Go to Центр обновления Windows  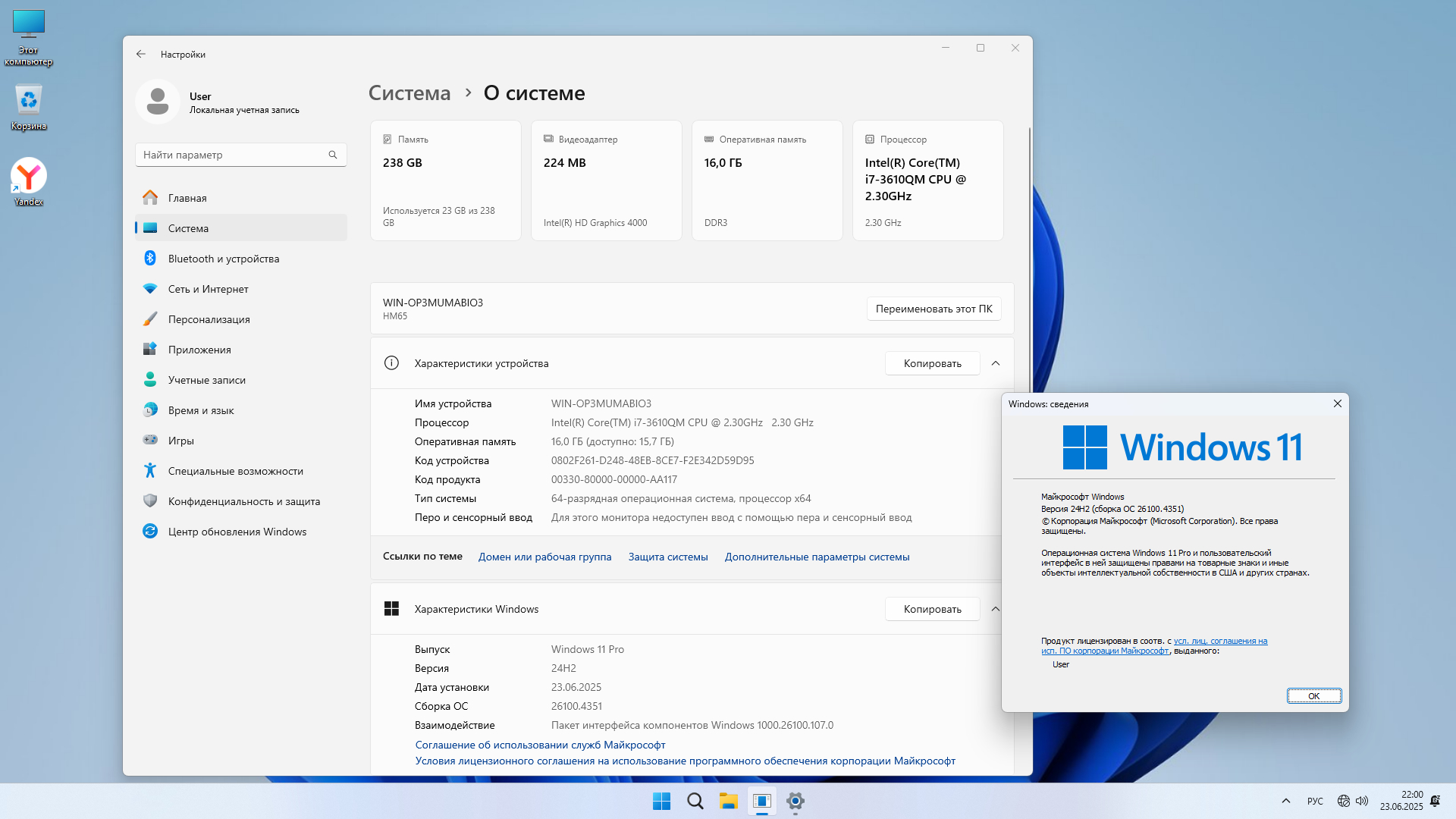pyautogui.click(x=237, y=532)
